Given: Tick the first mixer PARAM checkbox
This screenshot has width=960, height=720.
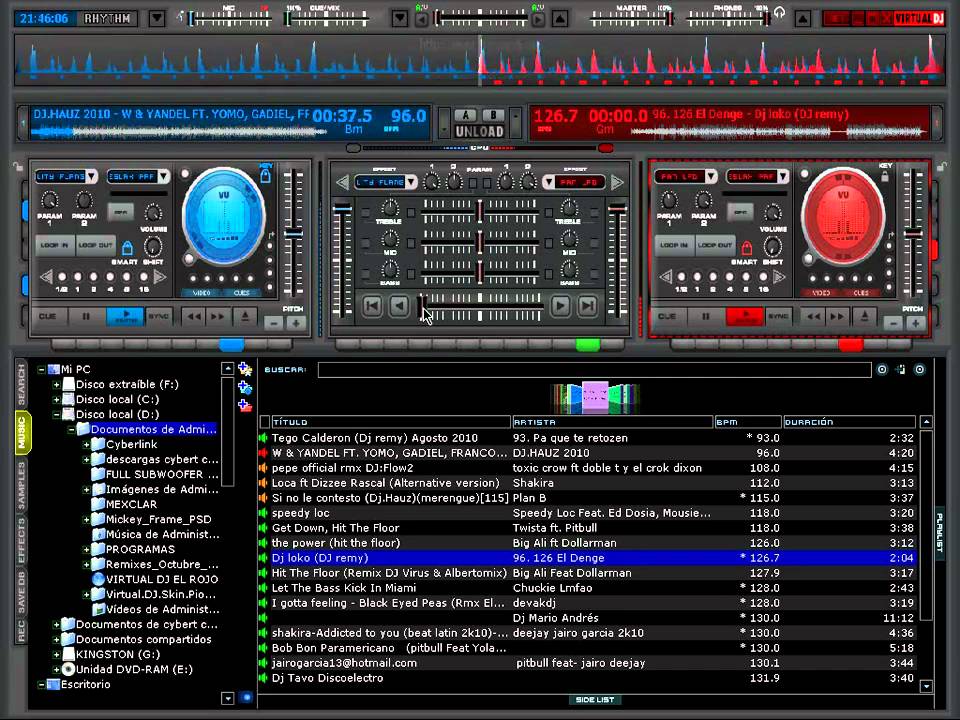Looking at the screenshot, I should [x=473, y=182].
